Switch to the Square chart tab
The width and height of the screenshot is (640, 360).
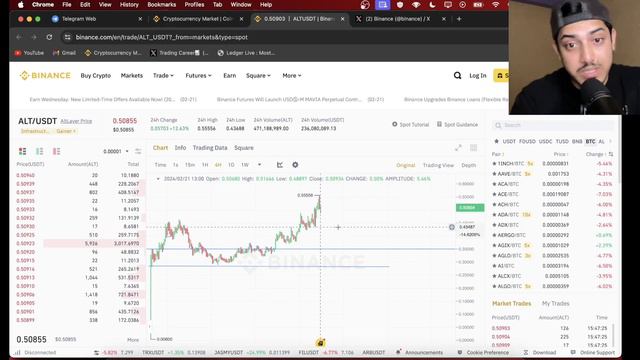click(x=244, y=148)
